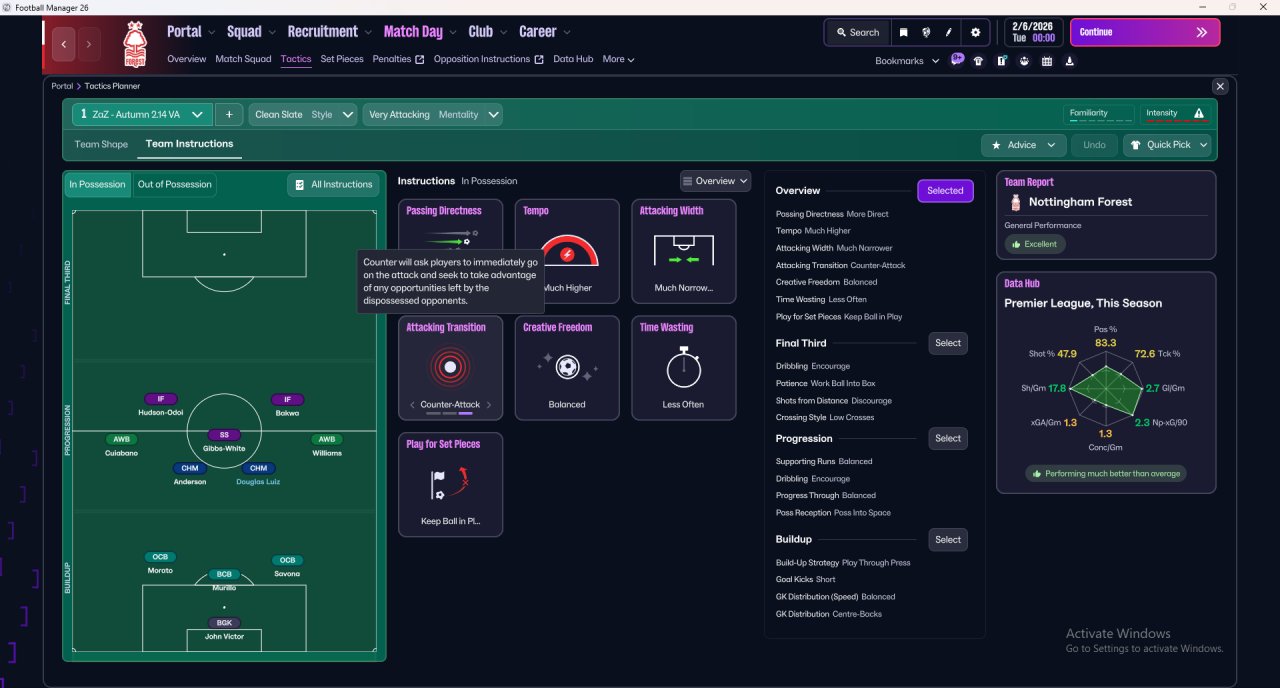Viewport: 1280px width, 688px height.
Task: Open the Very Attacking Mentality dropdown
Action: pyautogui.click(x=433, y=115)
